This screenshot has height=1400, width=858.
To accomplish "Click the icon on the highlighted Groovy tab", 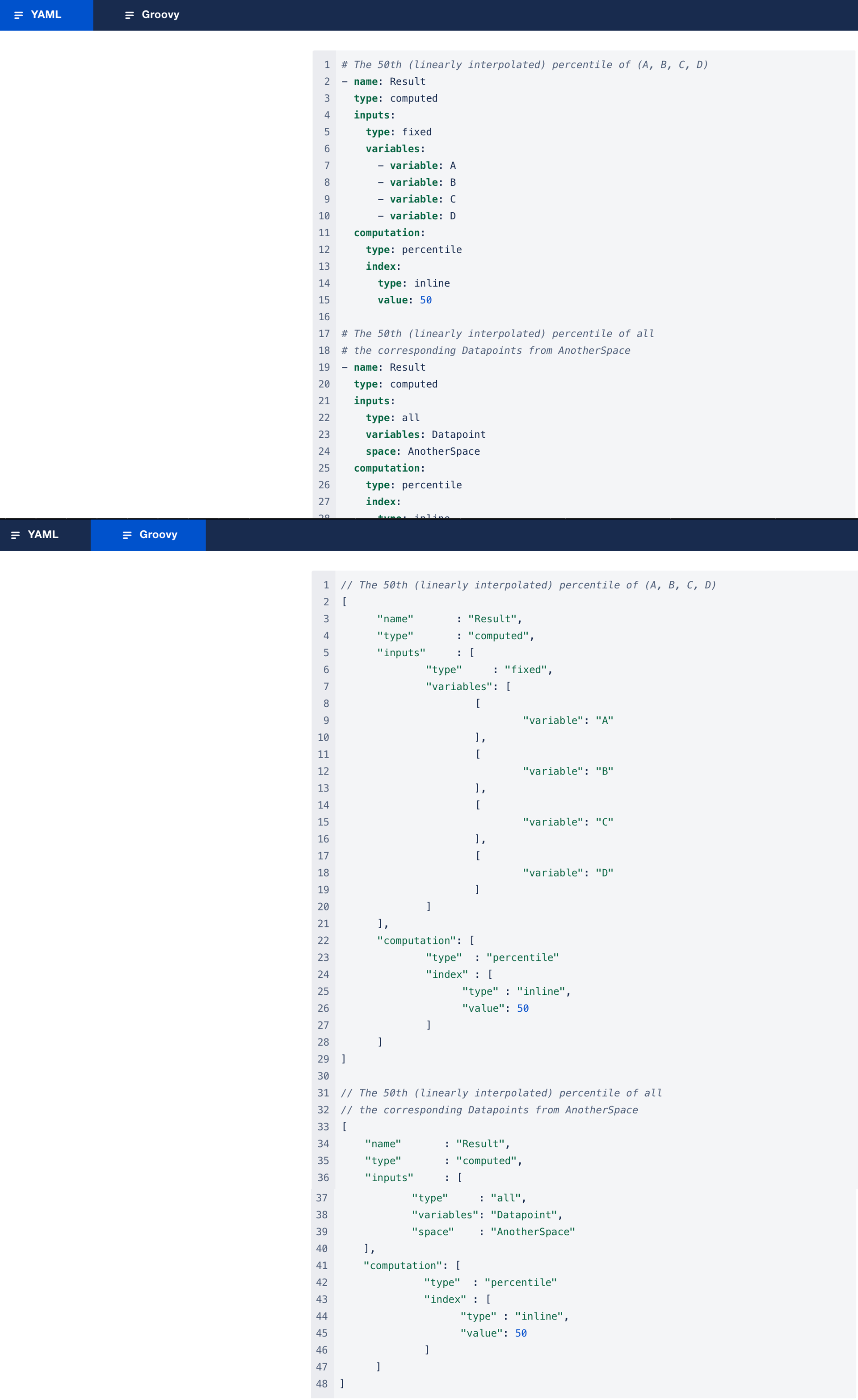I will pyautogui.click(x=127, y=535).
